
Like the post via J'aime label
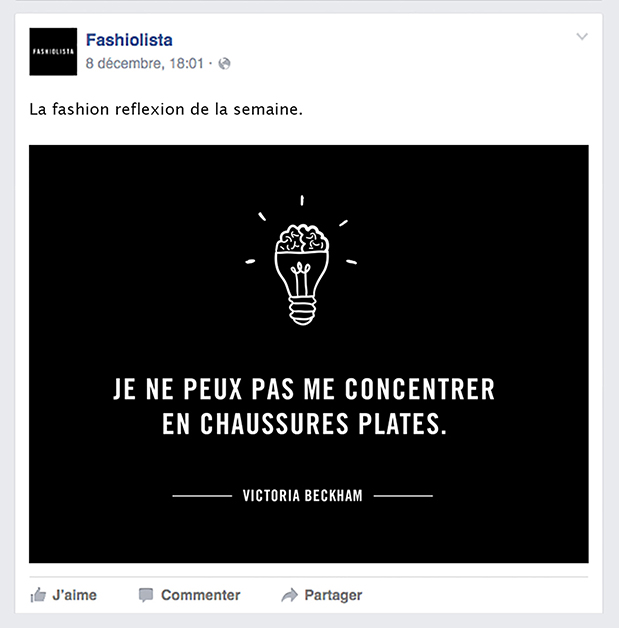pos(74,595)
